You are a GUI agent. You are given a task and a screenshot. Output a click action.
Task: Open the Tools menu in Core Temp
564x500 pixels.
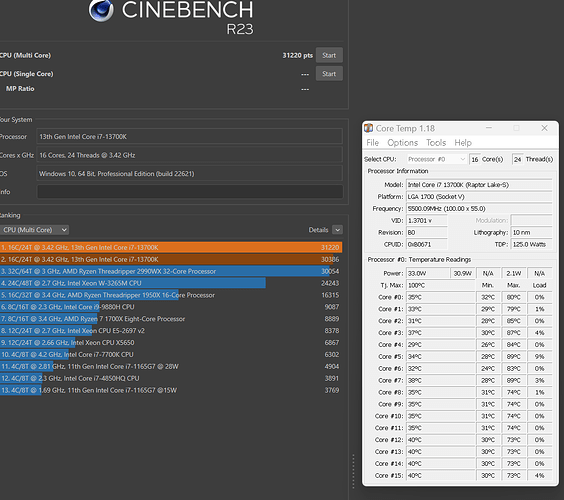tap(436, 143)
